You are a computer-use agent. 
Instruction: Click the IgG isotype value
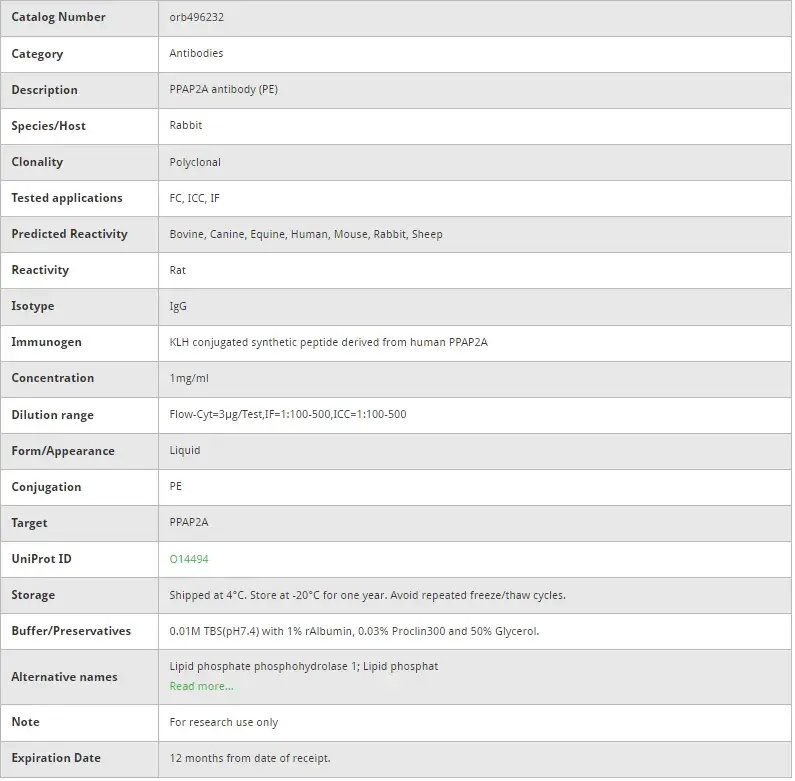point(178,306)
